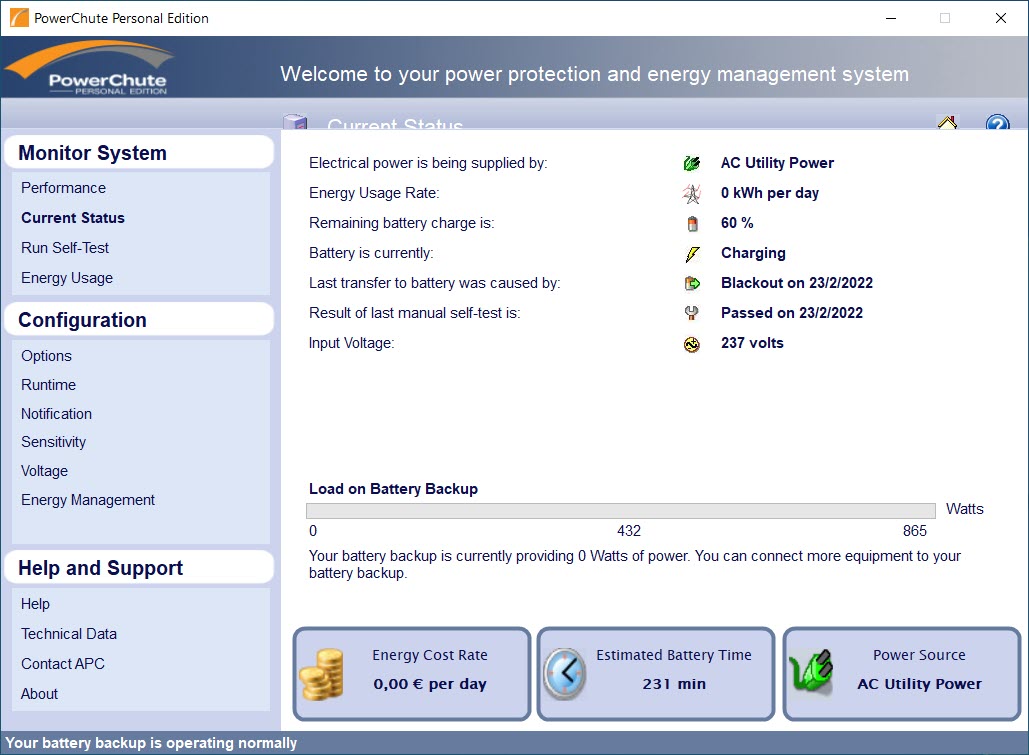Click 'Load on Battery Backup' heading

[x=393, y=489]
